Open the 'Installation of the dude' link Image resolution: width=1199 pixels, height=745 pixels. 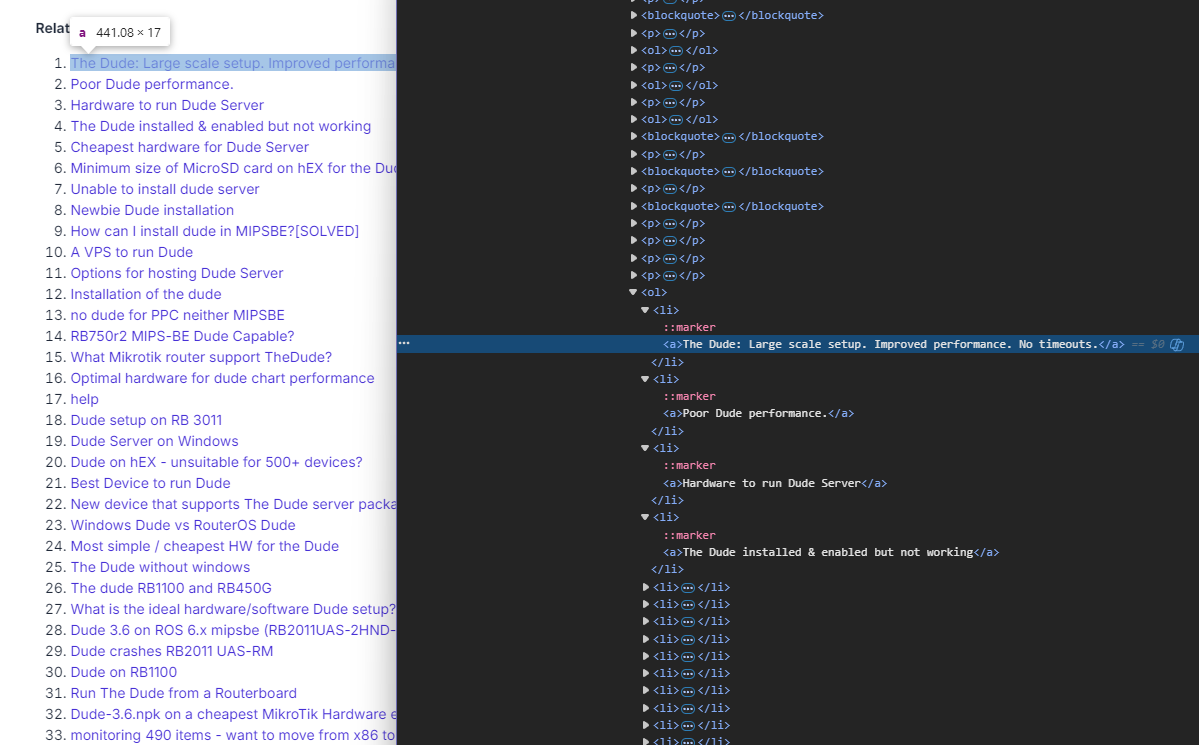click(146, 294)
